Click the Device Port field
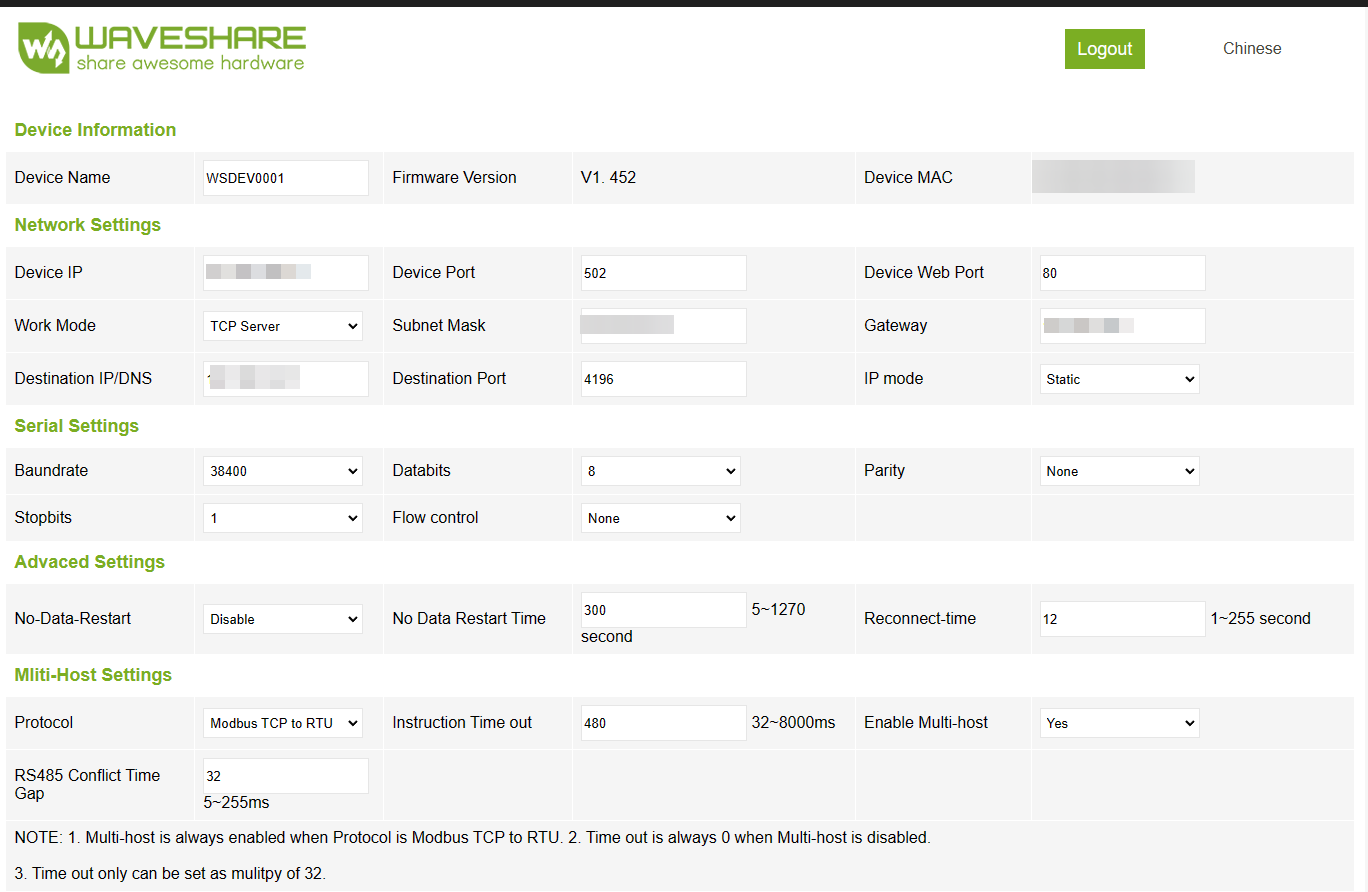 663,273
